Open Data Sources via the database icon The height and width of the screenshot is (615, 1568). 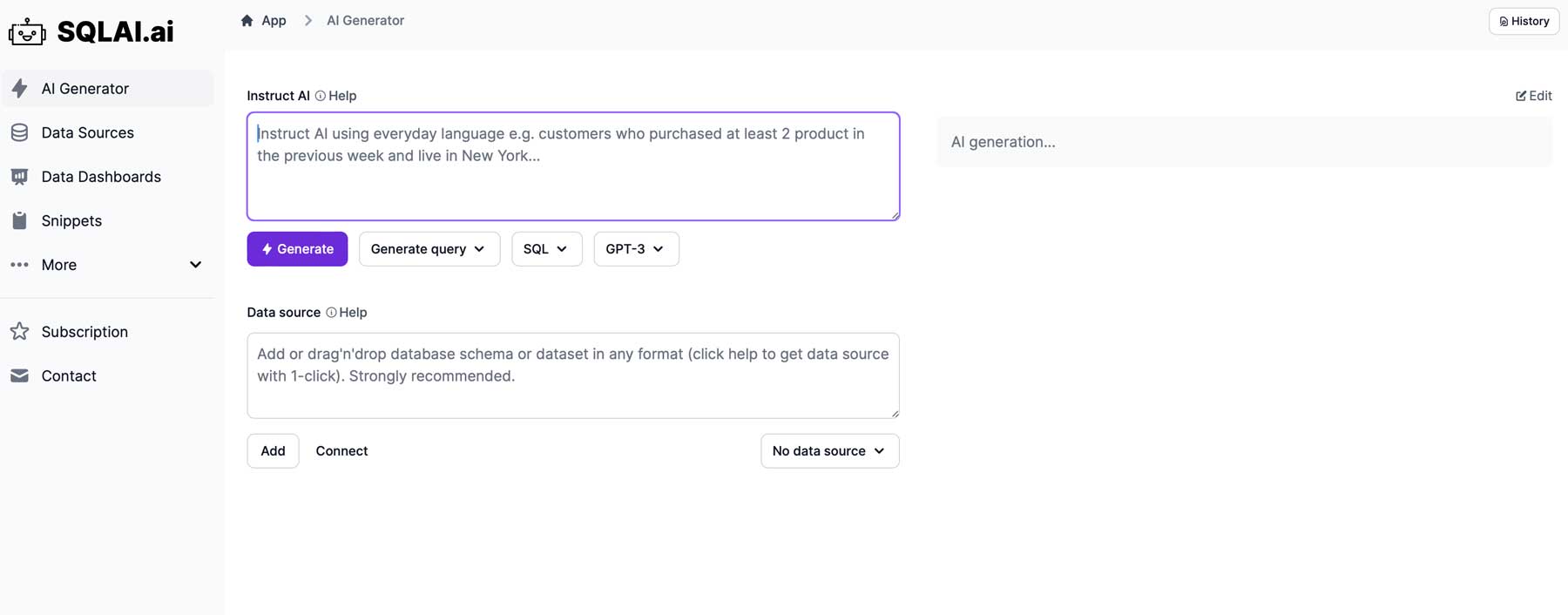[19, 132]
